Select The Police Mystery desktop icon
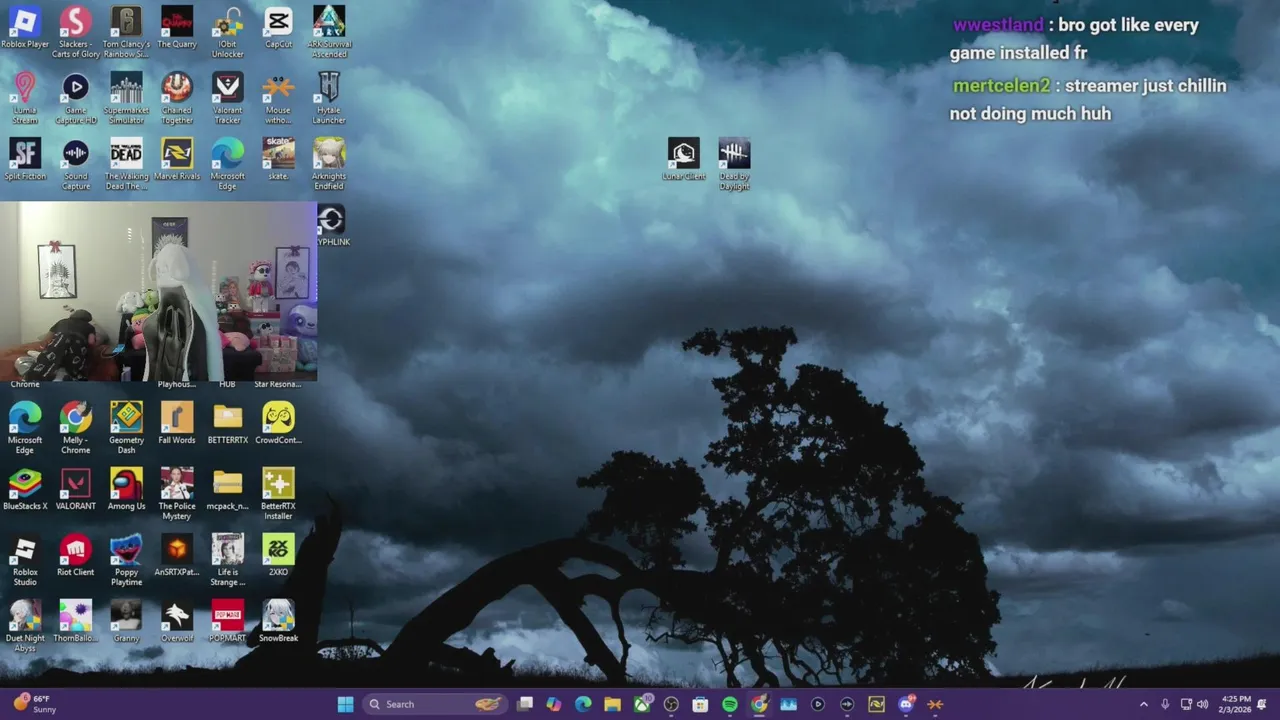 (x=177, y=494)
